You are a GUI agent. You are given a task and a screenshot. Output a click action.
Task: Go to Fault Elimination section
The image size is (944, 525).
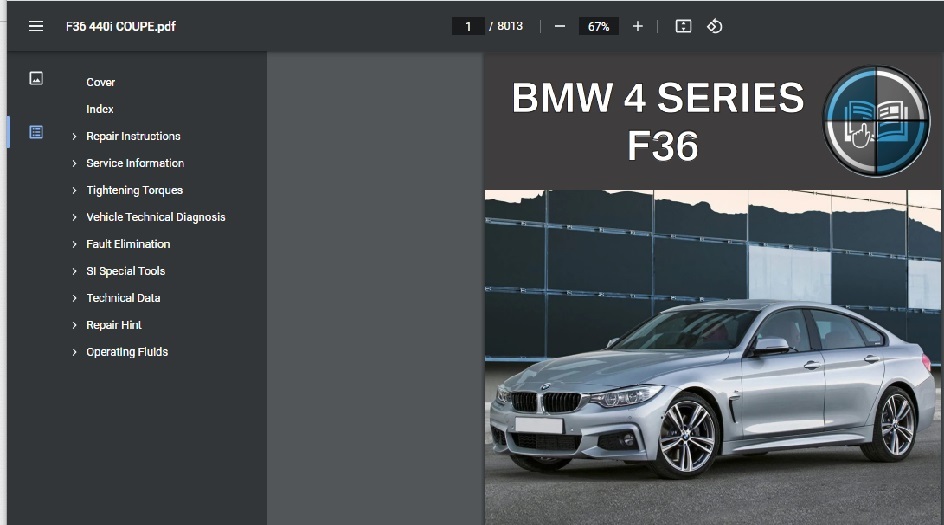coord(128,244)
